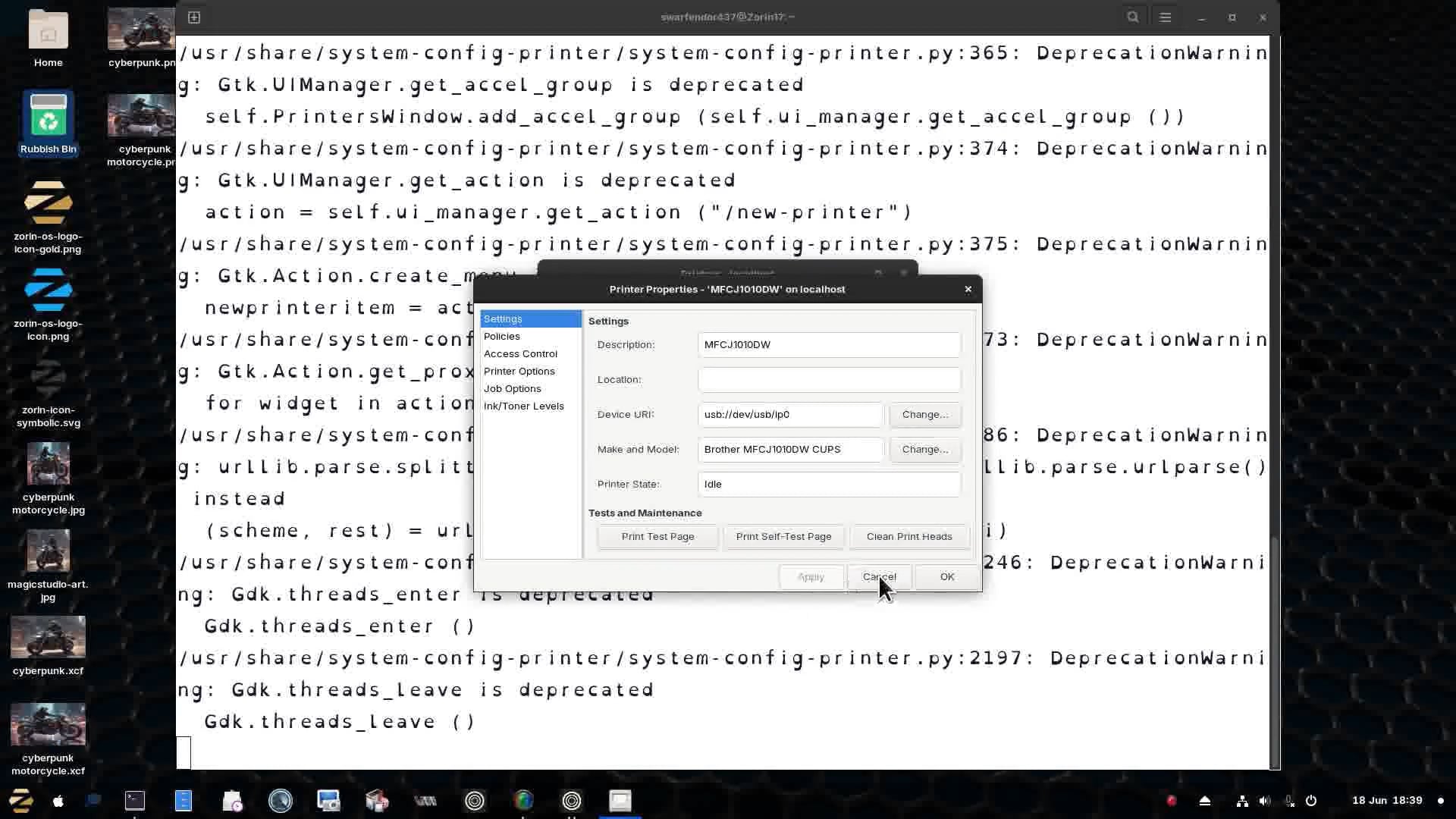Click Change... next to Make and Model

tap(925, 449)
